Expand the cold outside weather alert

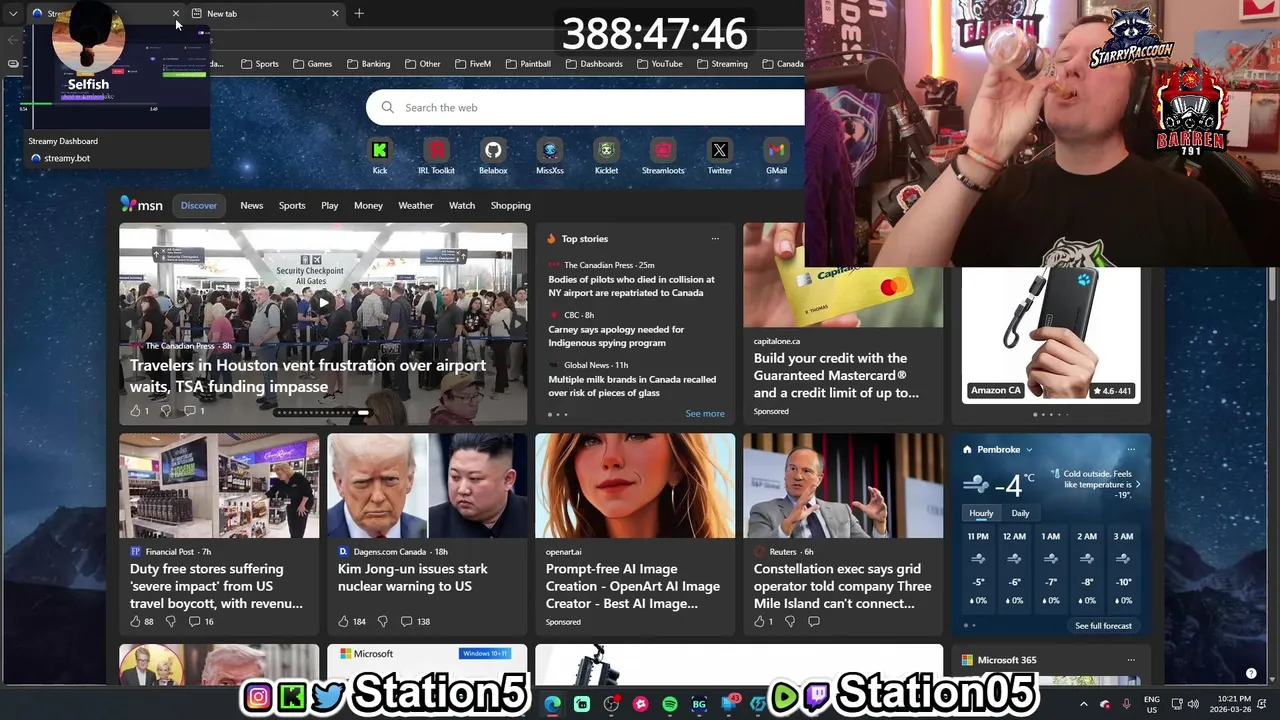(1137, 485)
